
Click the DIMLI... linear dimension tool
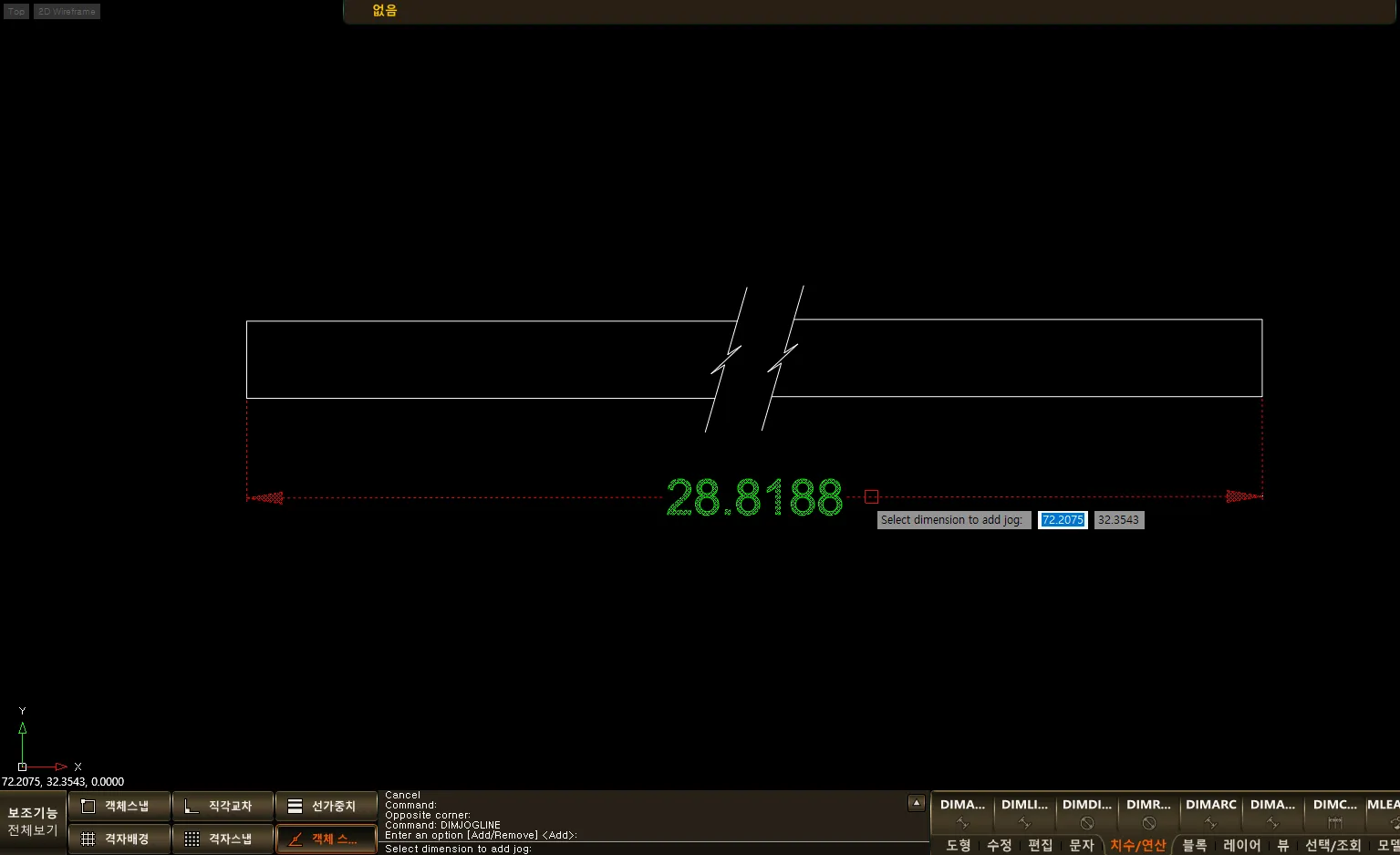pyautogui.click(x=1024, y=813)
